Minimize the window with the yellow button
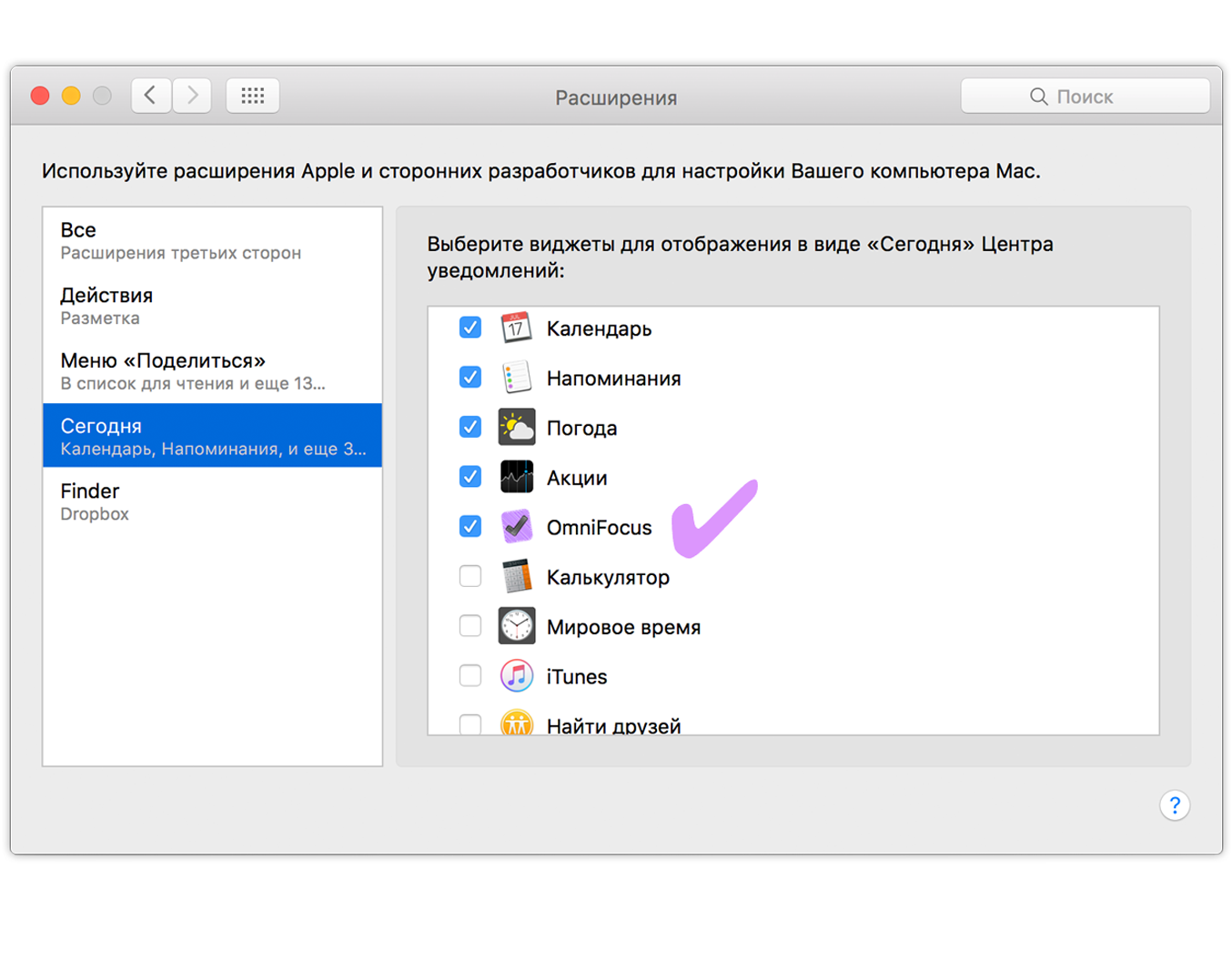The image size is (1232, 961). (71, 96)
